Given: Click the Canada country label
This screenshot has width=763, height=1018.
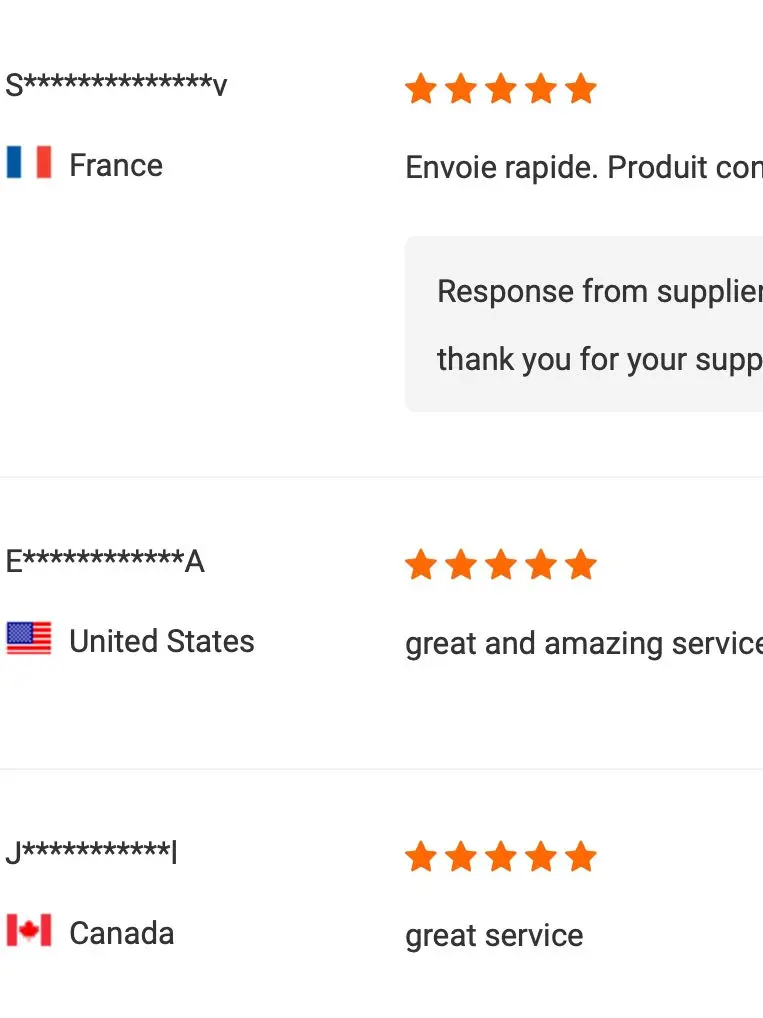Looking at the screenshot, I should pos(122,933).
